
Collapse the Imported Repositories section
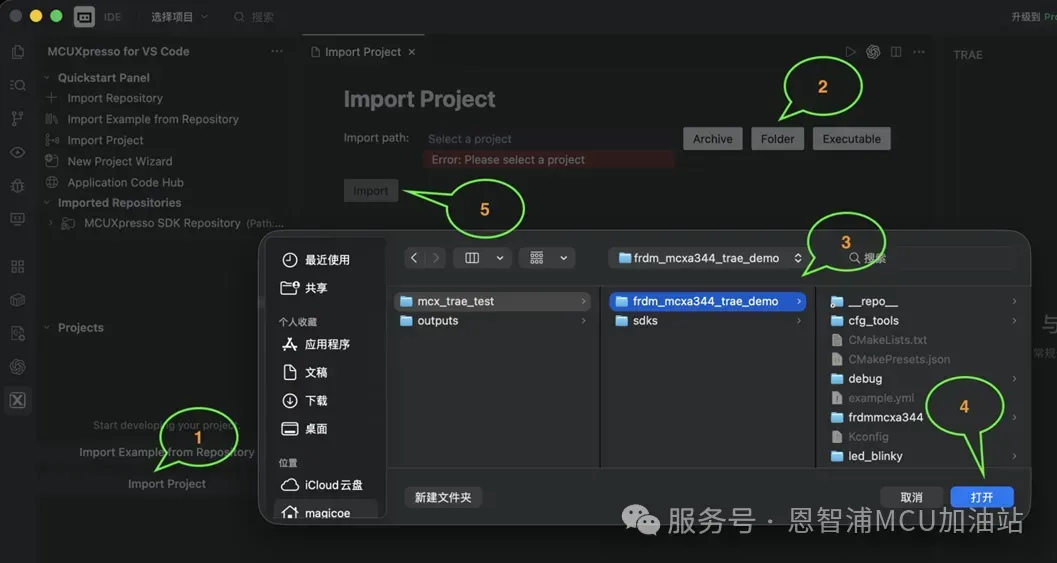(47, 202)
